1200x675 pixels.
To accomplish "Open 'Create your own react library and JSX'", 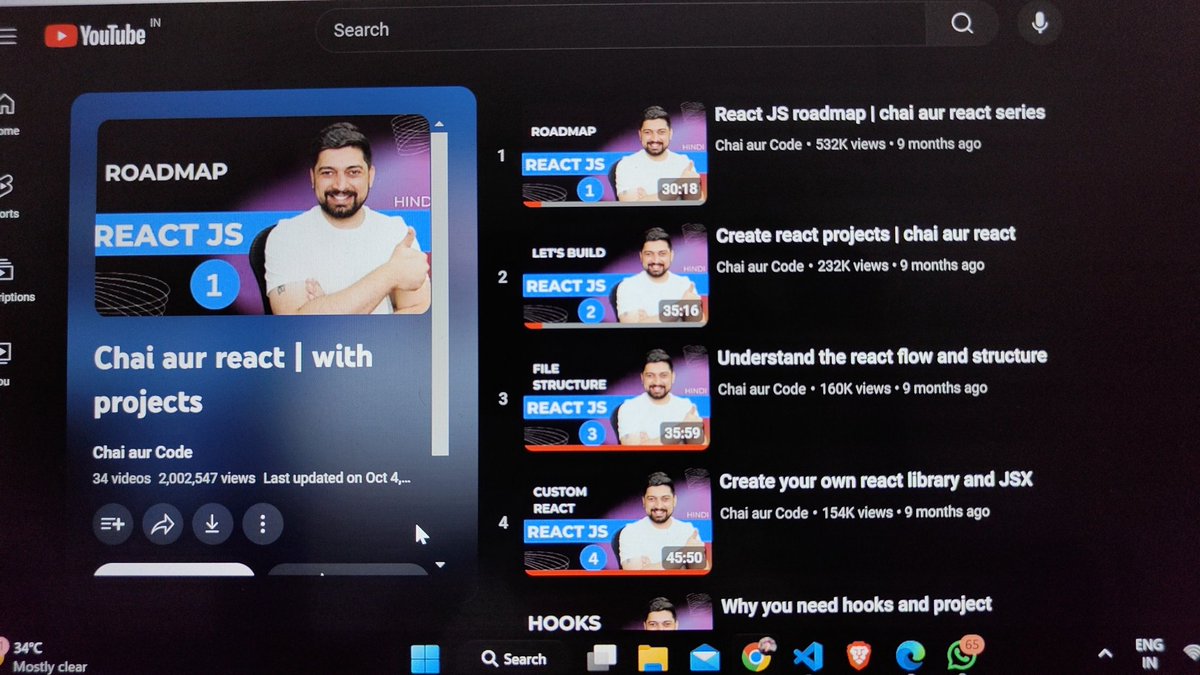I will click(876, 481).
